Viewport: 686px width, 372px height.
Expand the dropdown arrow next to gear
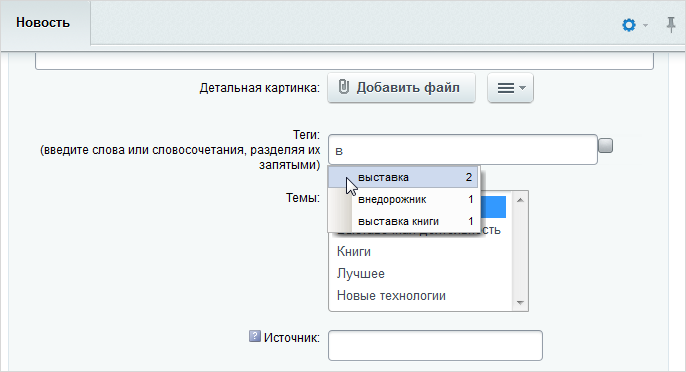[645, 26]
